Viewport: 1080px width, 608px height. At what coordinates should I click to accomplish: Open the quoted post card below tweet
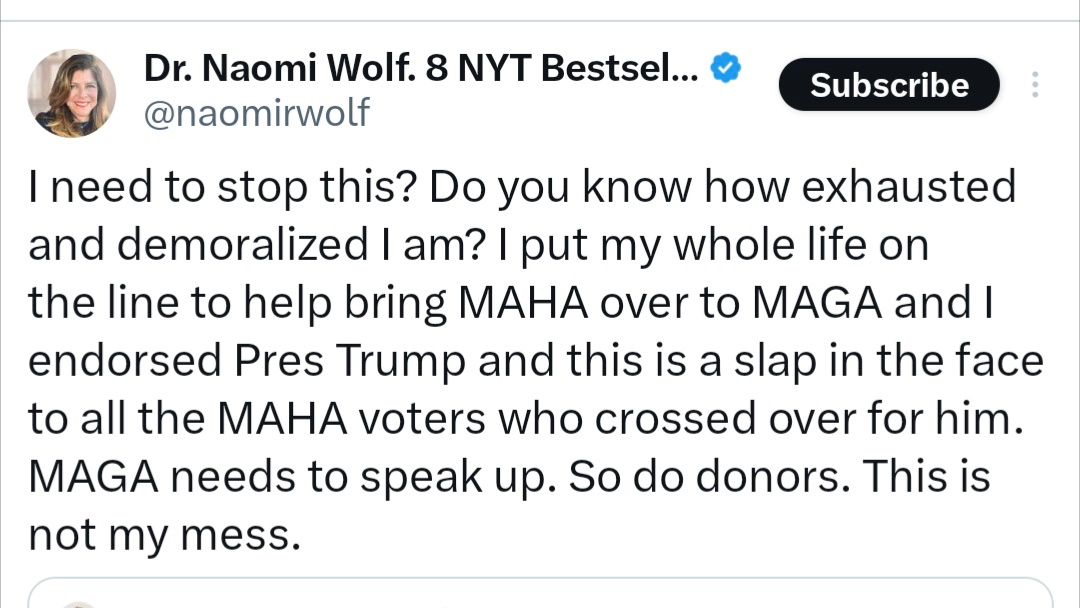(540, 593)
